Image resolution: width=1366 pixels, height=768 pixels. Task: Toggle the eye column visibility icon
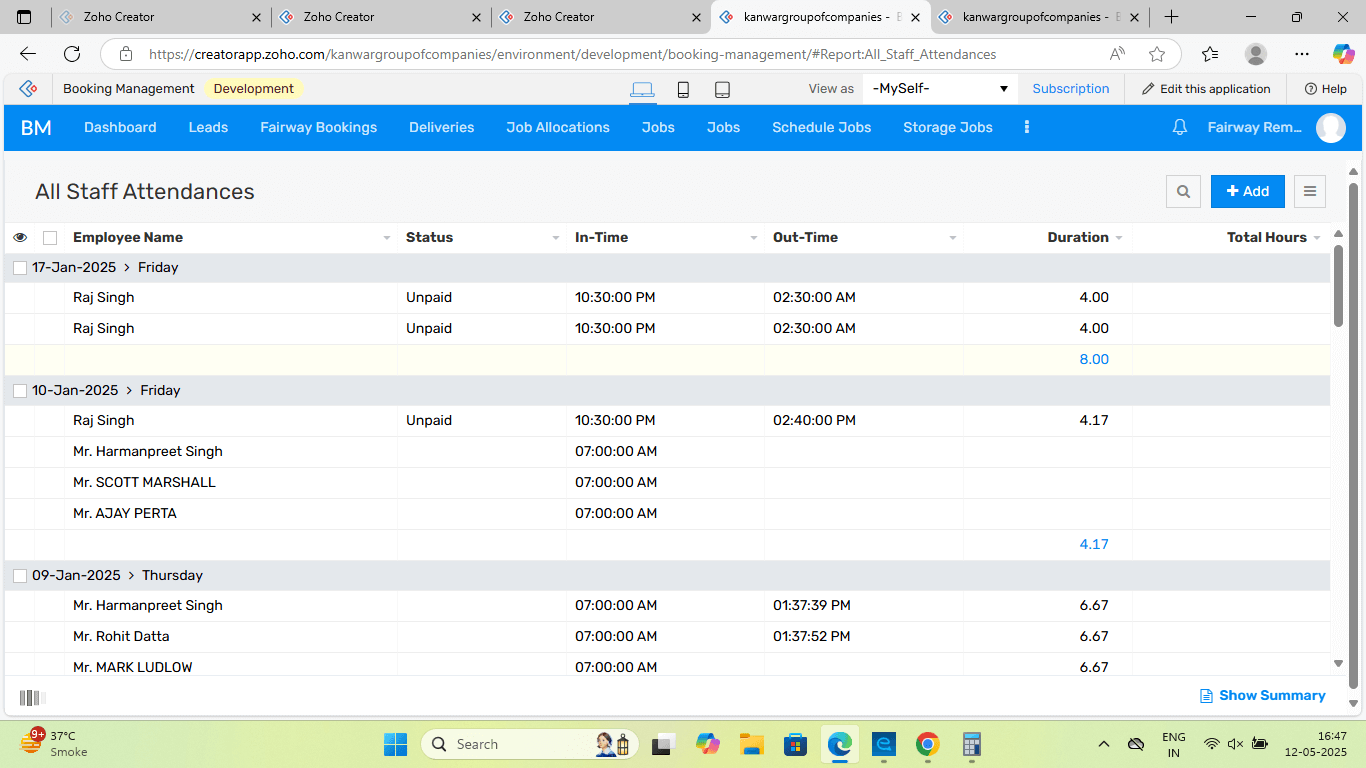20,238
